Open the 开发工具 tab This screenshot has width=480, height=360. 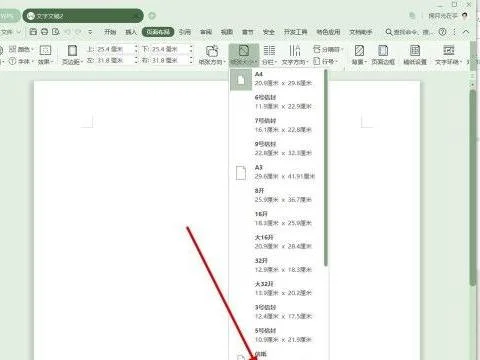295,32
